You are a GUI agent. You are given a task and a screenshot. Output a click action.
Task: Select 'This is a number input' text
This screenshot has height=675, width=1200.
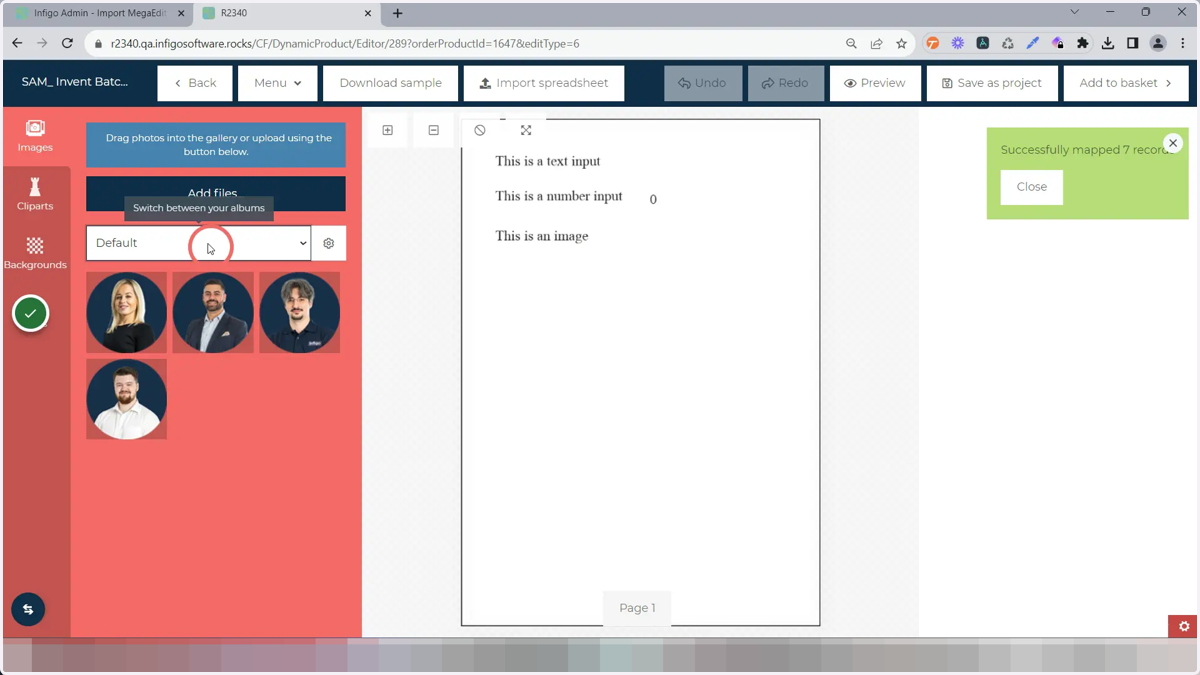[559, 196]
